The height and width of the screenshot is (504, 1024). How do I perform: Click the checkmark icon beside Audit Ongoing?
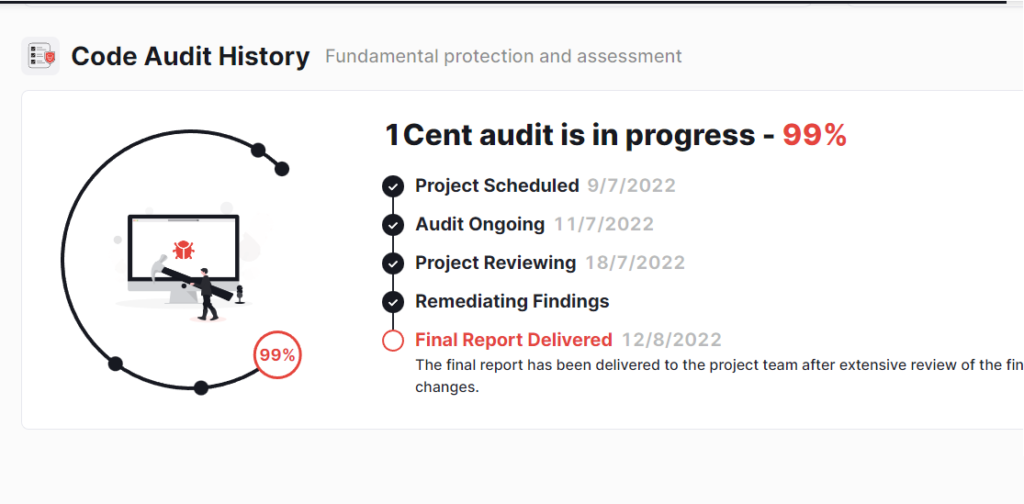pyautogui.click(x=393, y=224)
